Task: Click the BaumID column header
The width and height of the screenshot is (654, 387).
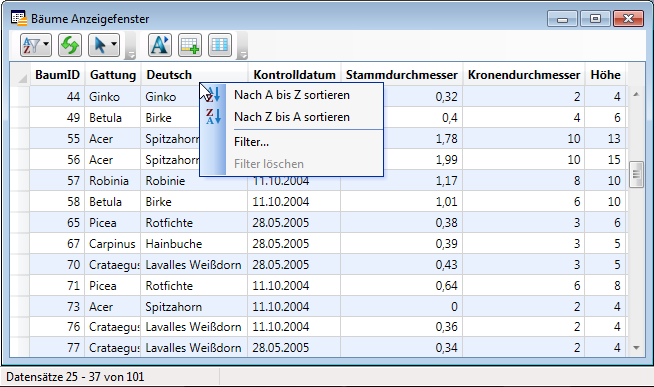Action: coord(57,75)
